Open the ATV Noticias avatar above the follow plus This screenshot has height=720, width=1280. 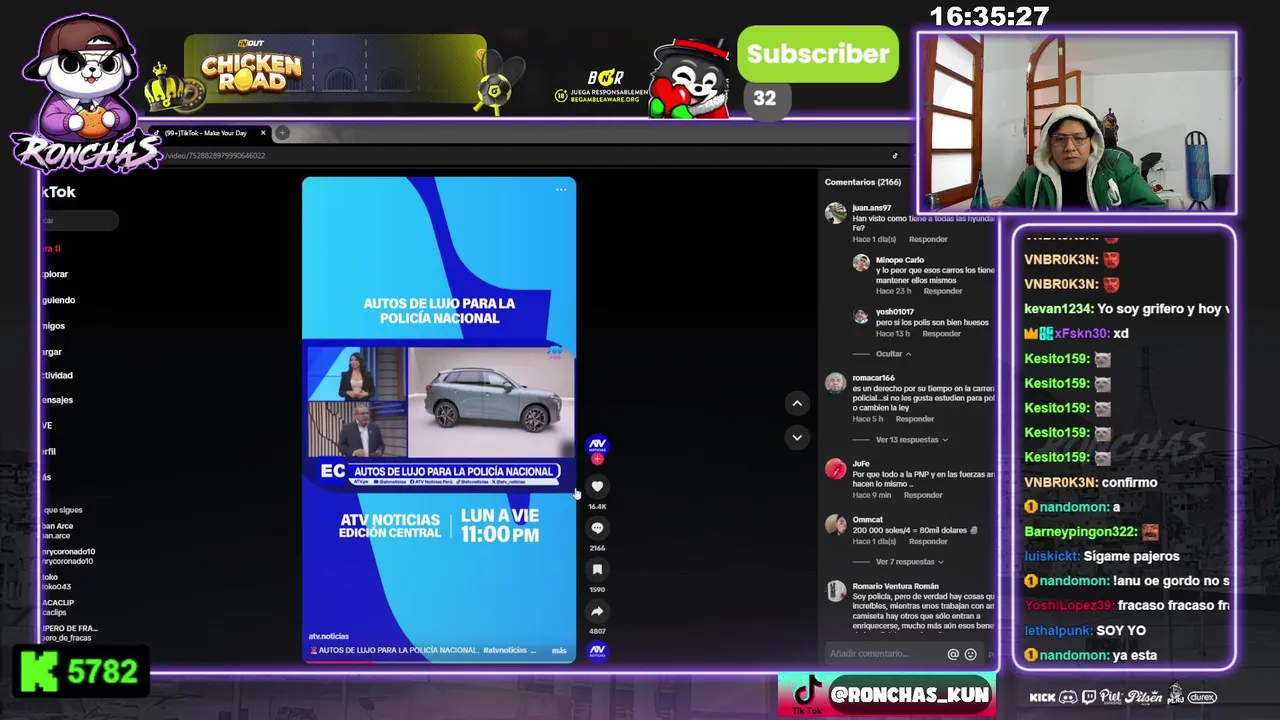coord(597,444)
